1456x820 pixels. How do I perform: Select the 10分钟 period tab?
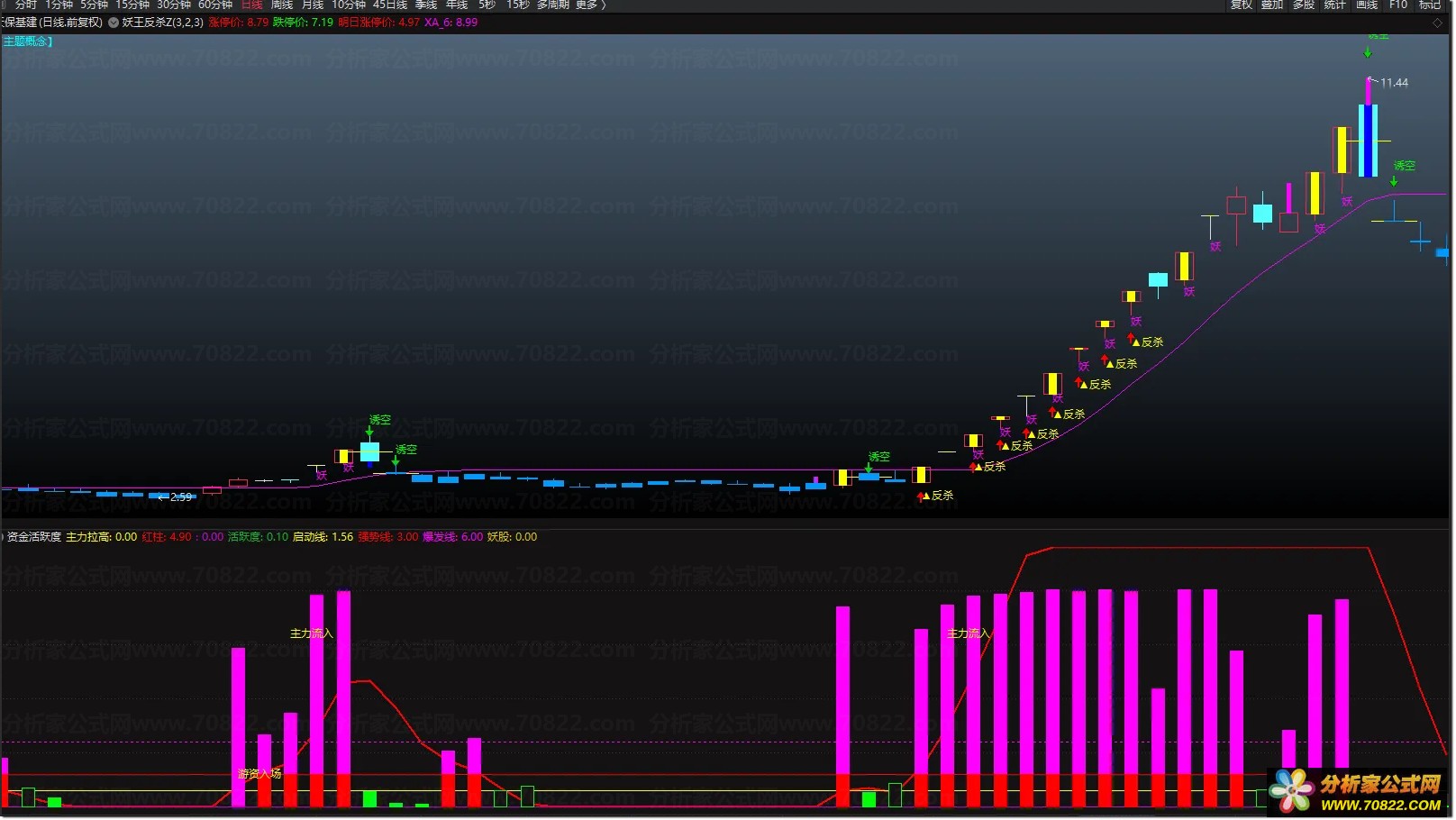pyautogui.click(x=349, y=5)
